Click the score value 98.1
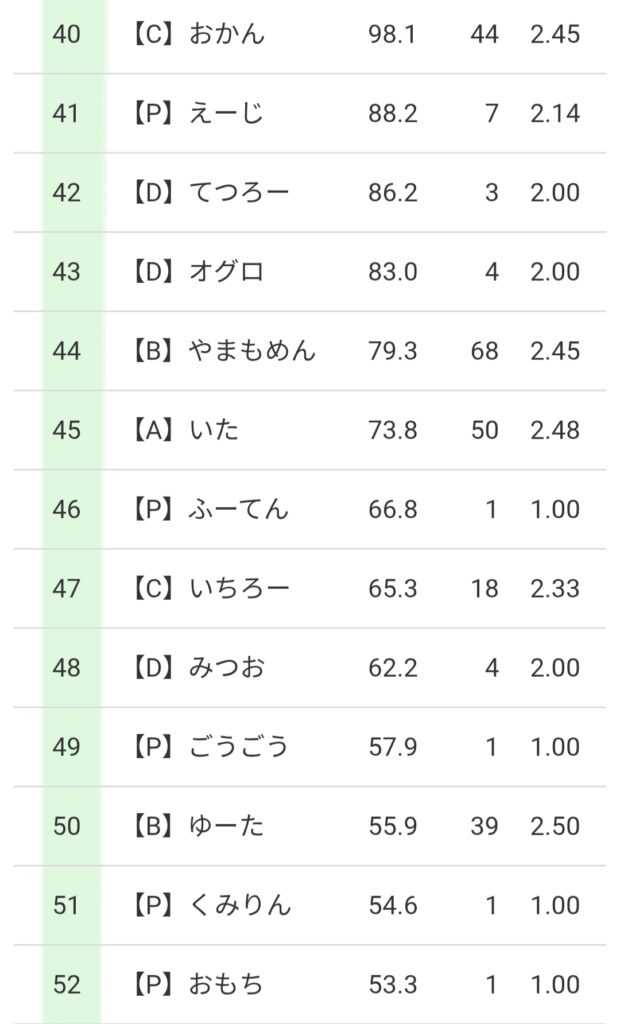 click(392, 34)
